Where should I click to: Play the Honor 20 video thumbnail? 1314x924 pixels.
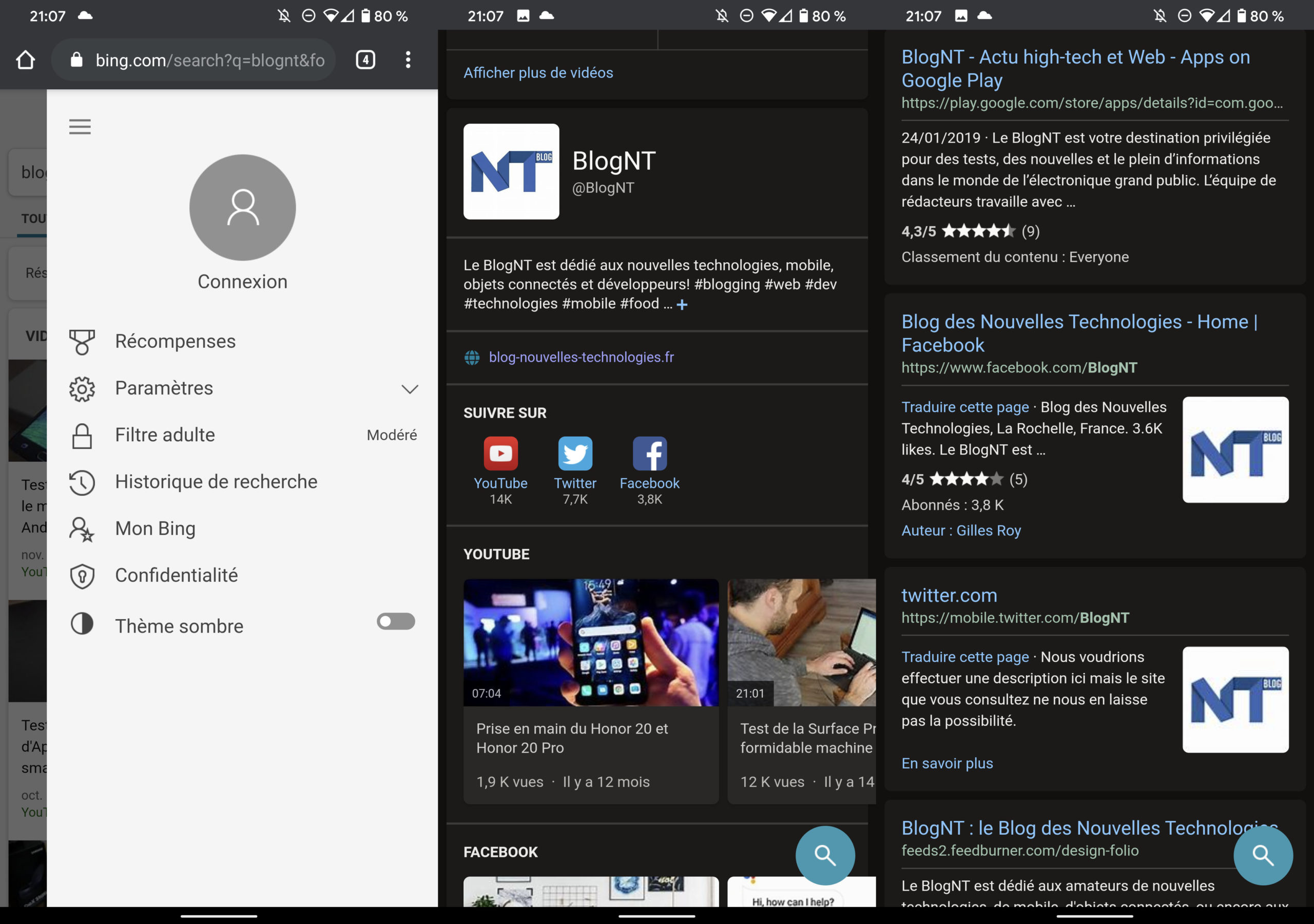click(591, 642)
